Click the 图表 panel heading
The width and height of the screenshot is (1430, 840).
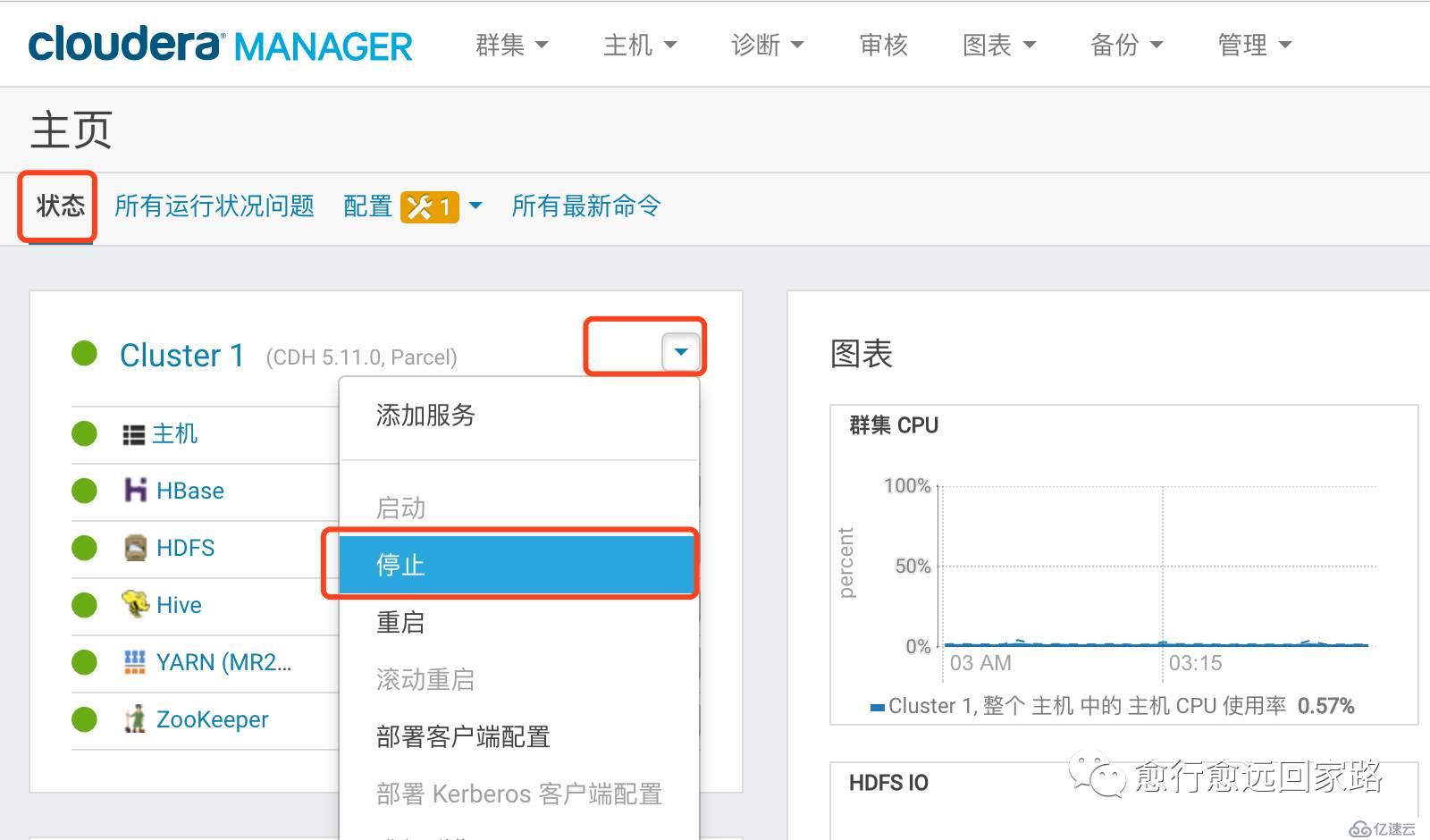pyautogui.click(x=862, y=354)
